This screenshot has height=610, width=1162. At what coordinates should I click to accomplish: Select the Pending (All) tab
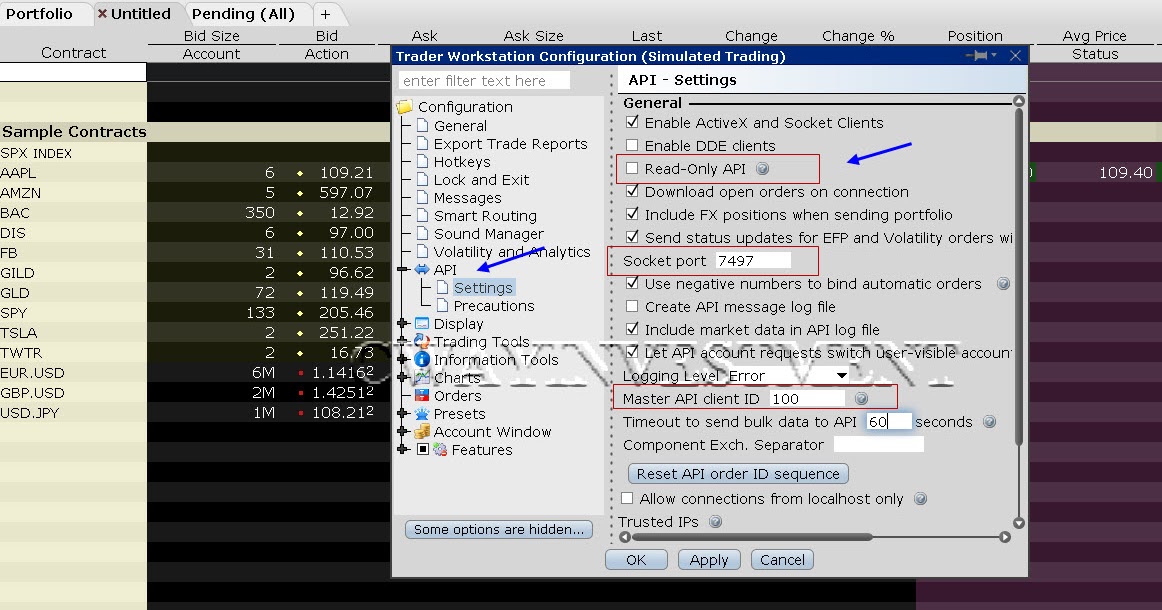[x=243, y=13]
